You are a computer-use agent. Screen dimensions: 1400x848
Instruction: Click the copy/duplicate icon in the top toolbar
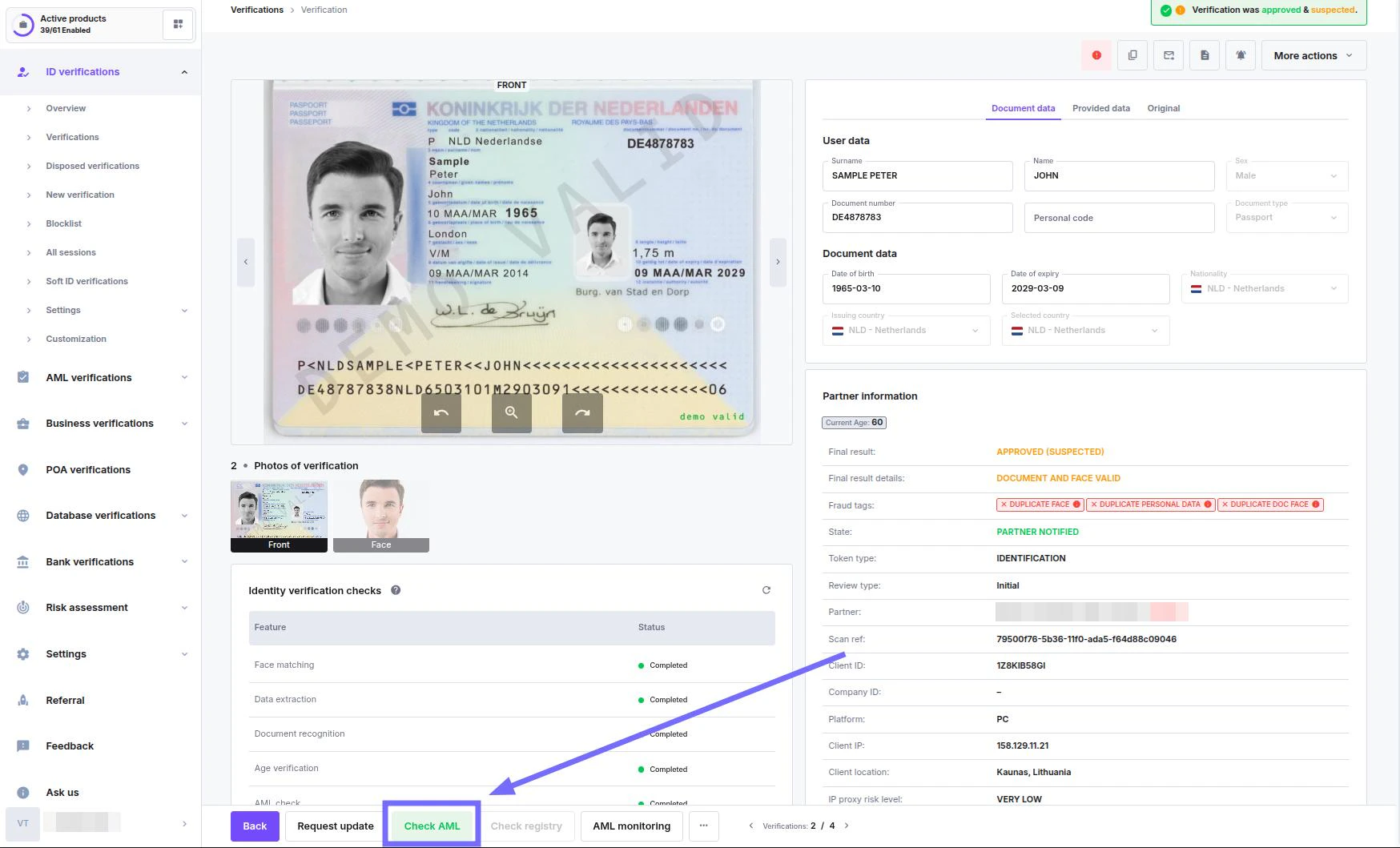click(1132, 55)
